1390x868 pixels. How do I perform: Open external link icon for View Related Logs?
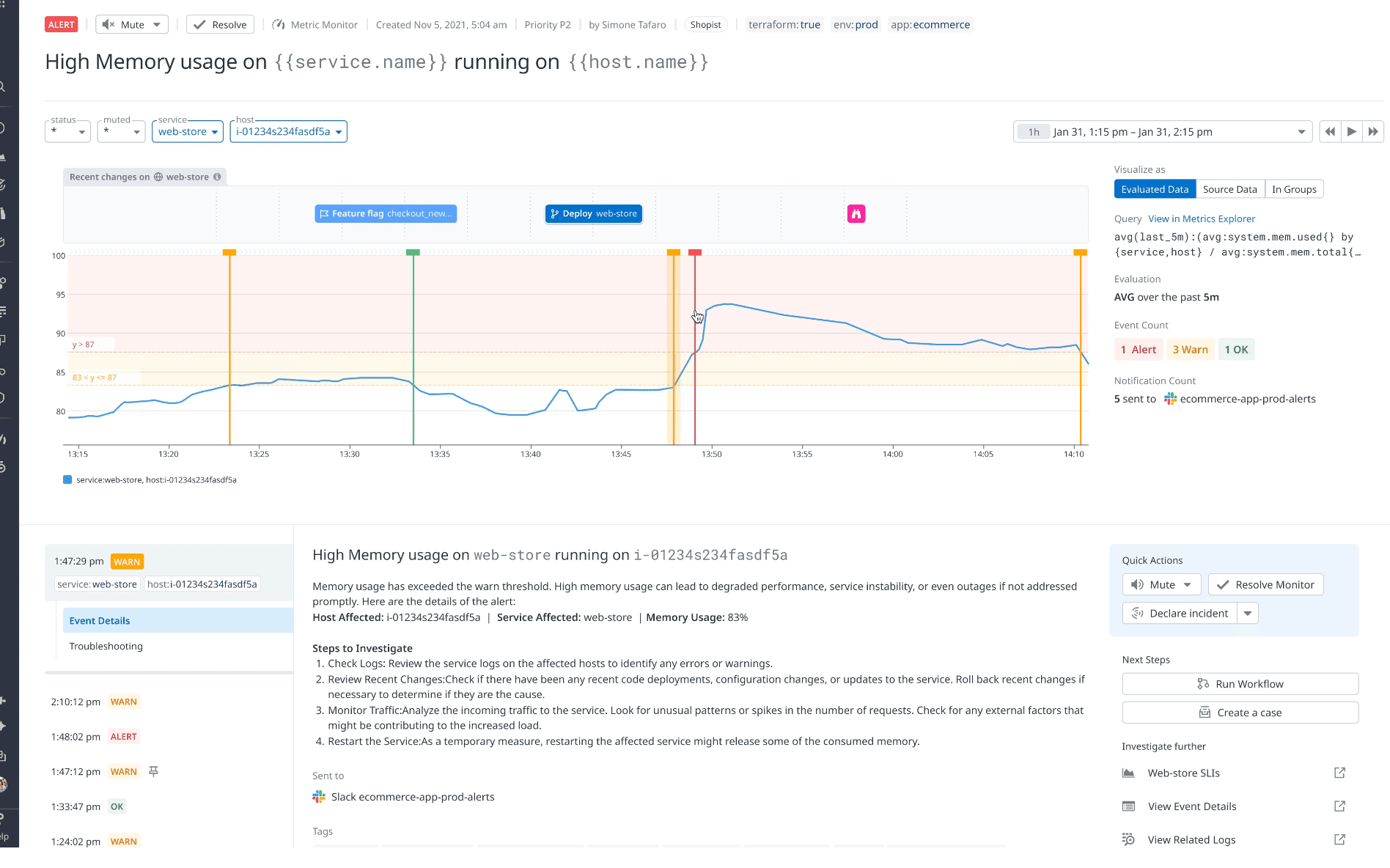(1339, 839)
